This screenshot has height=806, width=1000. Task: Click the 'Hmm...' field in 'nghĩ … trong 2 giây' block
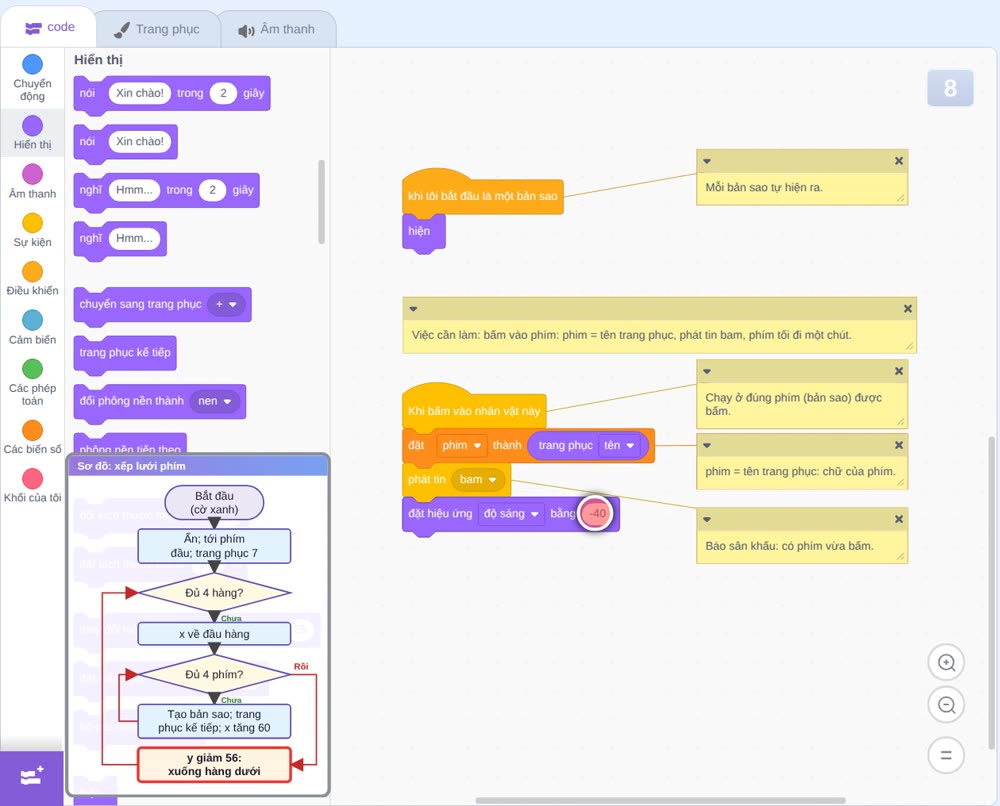tap(134, 190)
